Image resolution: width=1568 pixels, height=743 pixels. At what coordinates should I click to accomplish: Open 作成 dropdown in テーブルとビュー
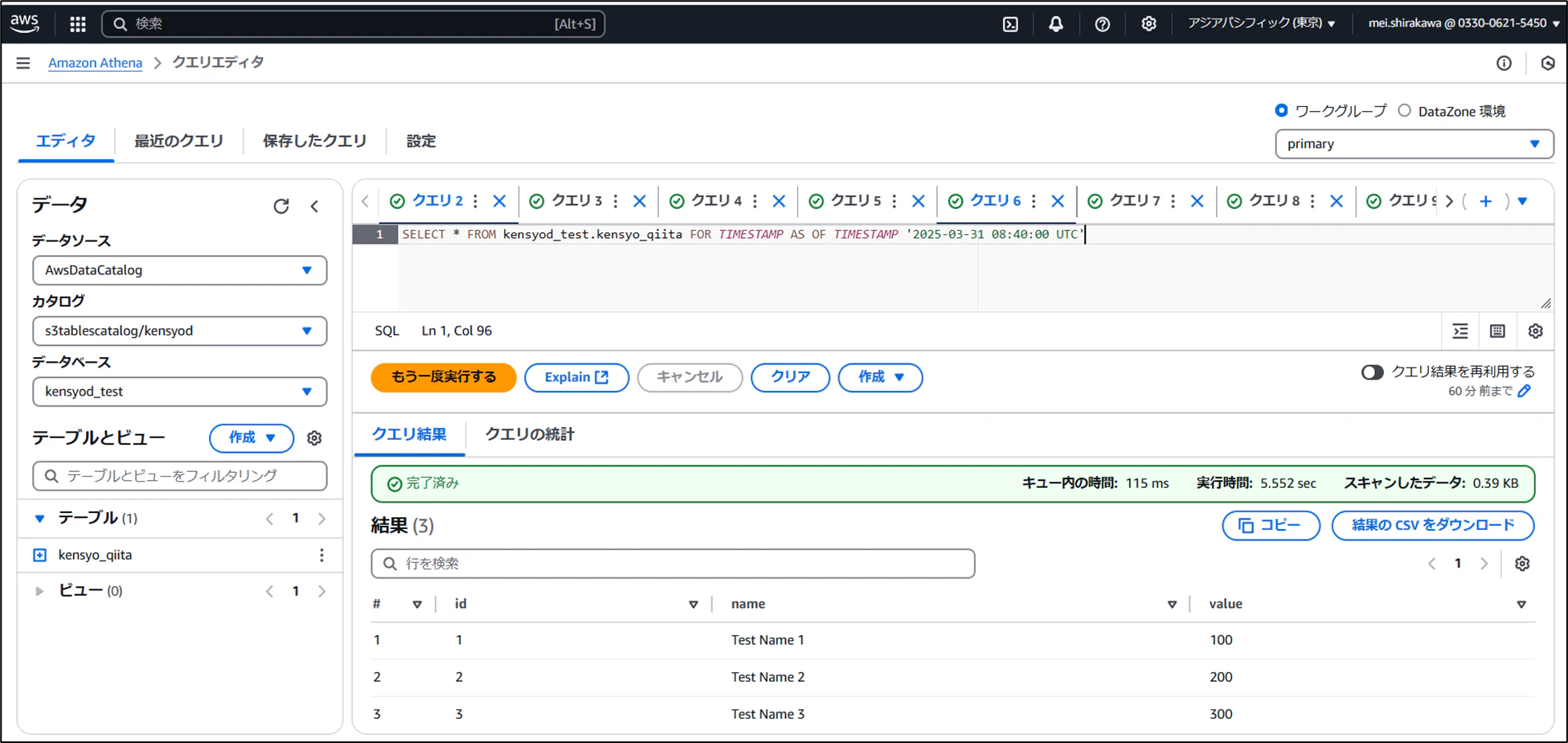tap(252, 438)
